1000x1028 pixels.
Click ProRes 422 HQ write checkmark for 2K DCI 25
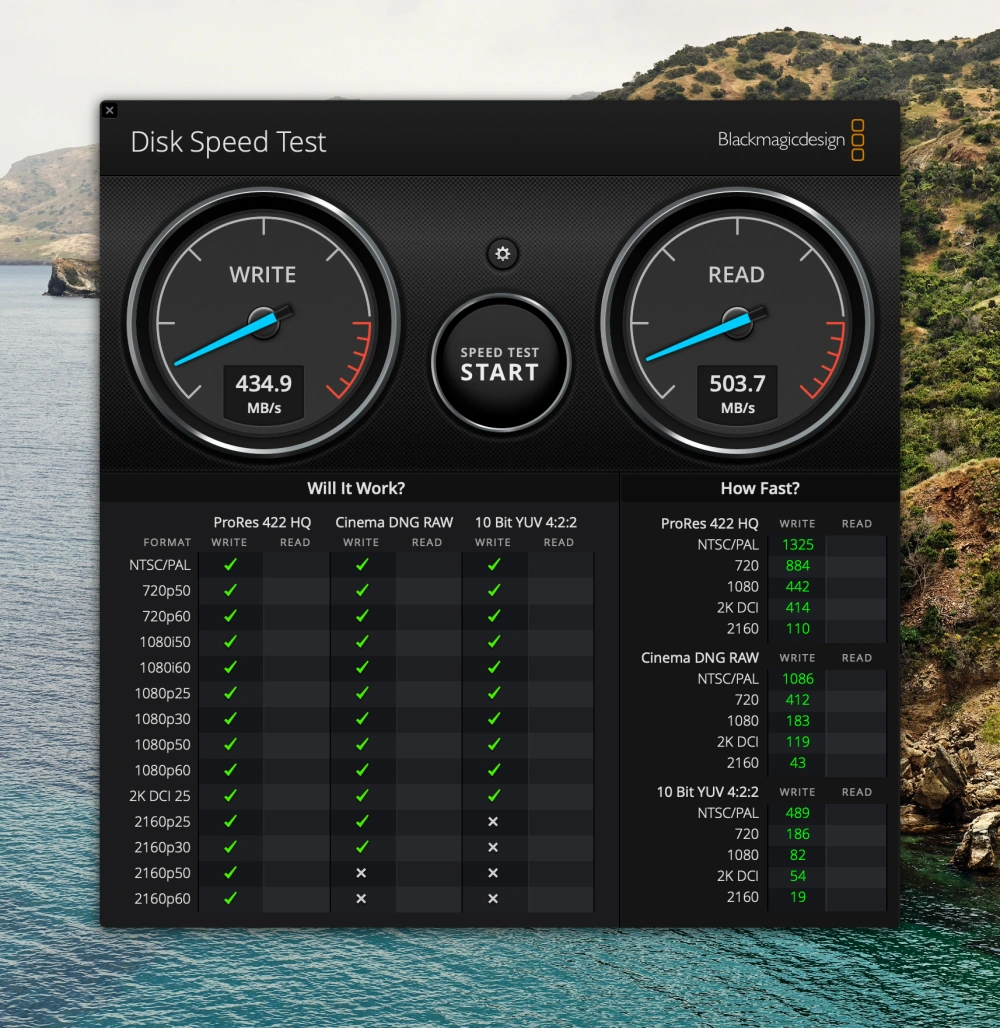pos(230,795)
